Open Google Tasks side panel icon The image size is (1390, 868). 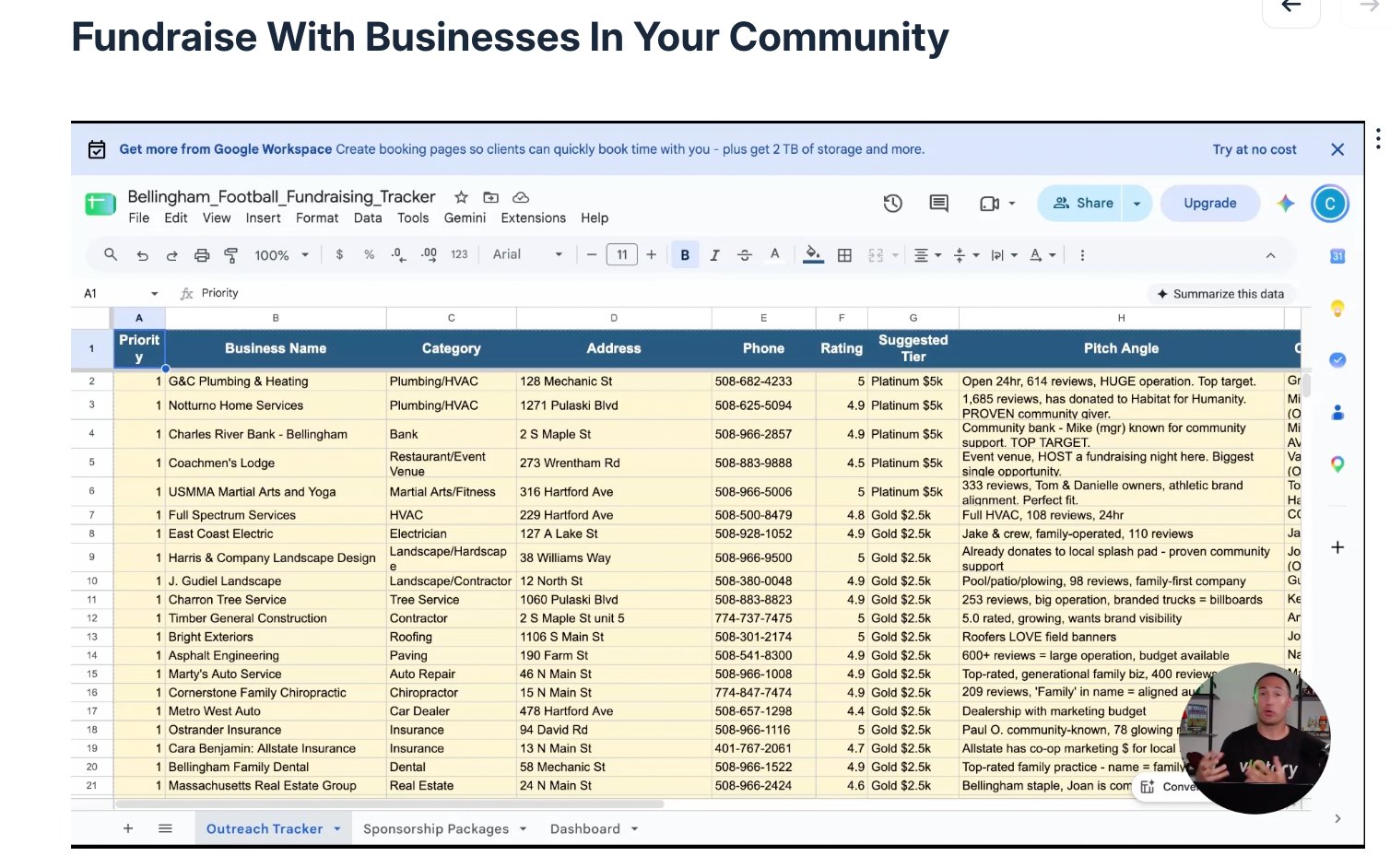click(x=1337, y=360)
